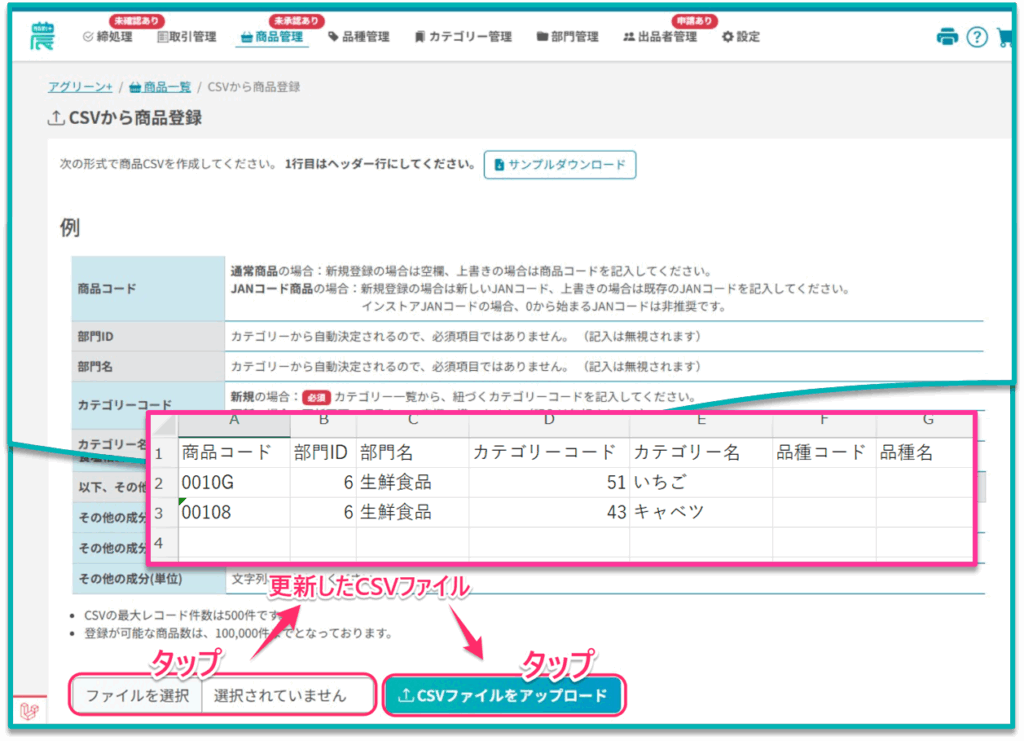Open help via question mark icon
The image size is (1024, 741).
[x=977, y=37]
